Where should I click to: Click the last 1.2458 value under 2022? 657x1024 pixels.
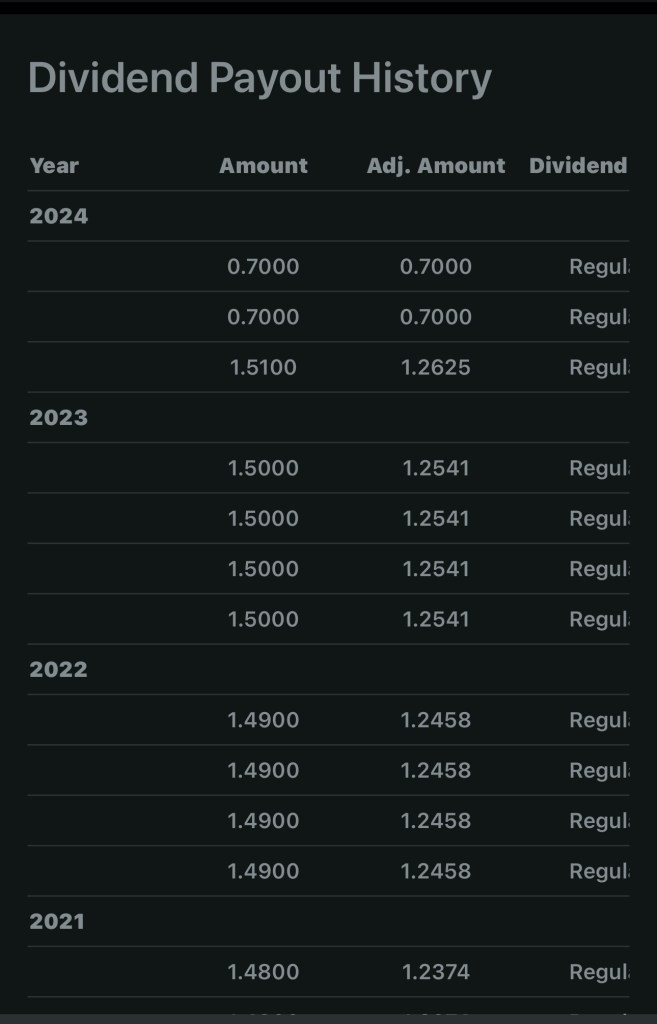tap(436, 871)
